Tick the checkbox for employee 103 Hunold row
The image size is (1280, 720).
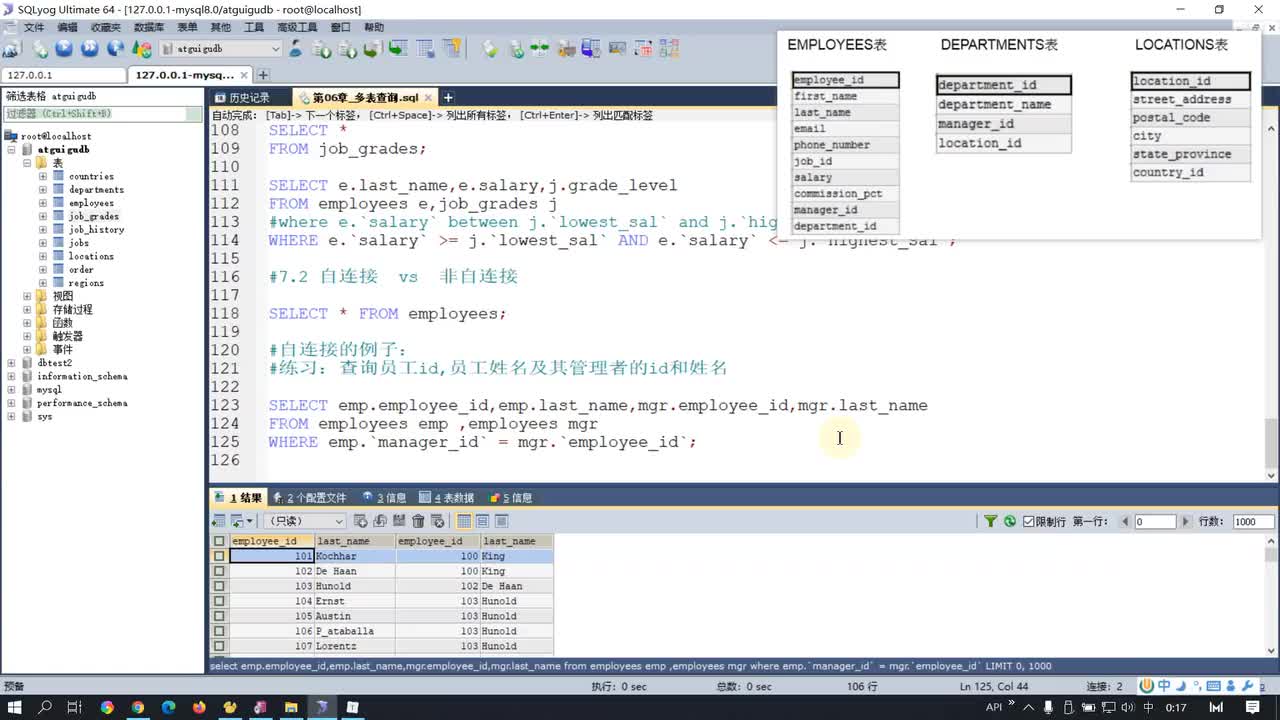tap(219, 586)
